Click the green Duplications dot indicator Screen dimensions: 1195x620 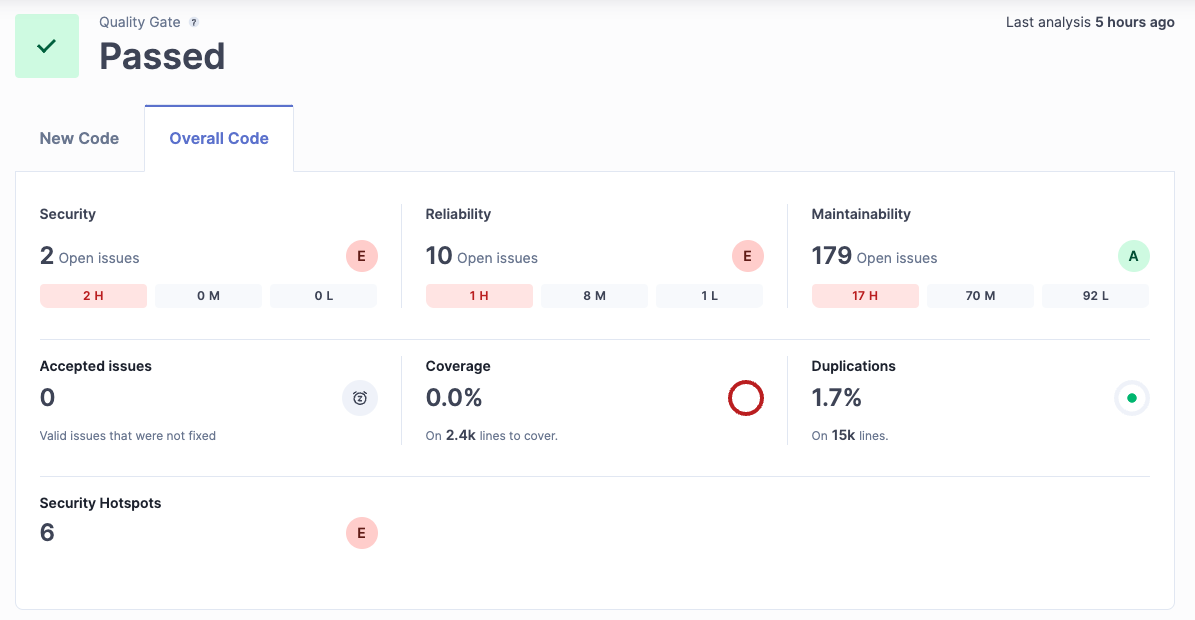[x=1132, y=398]
